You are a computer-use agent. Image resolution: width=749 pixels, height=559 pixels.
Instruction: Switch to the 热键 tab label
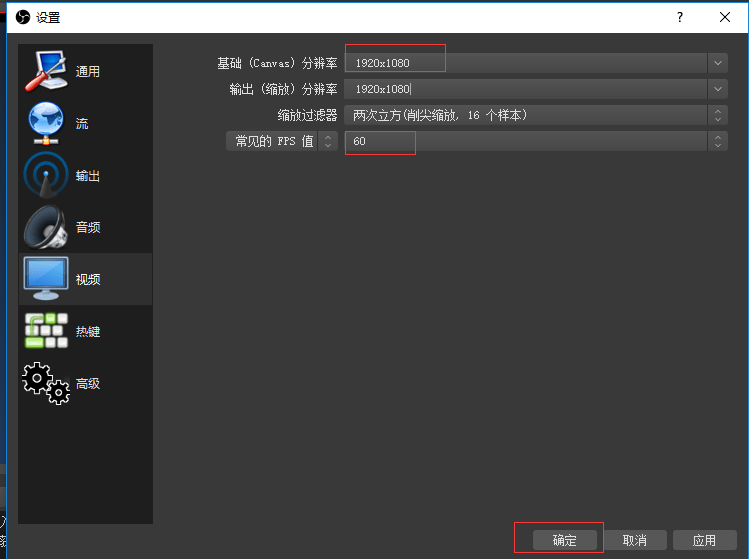pyautogui.click(x=87, y=332)
